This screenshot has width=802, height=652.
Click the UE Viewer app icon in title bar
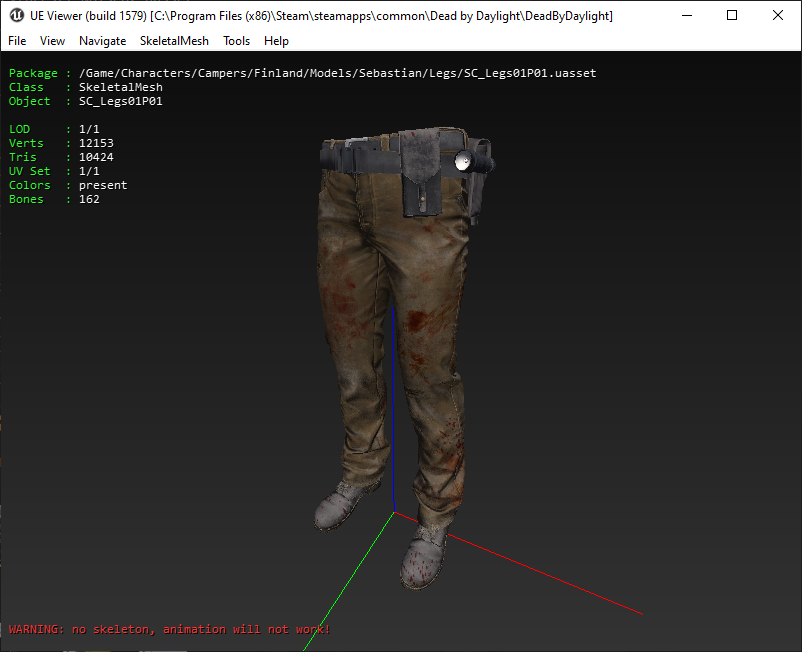click(x=16, y=15)
